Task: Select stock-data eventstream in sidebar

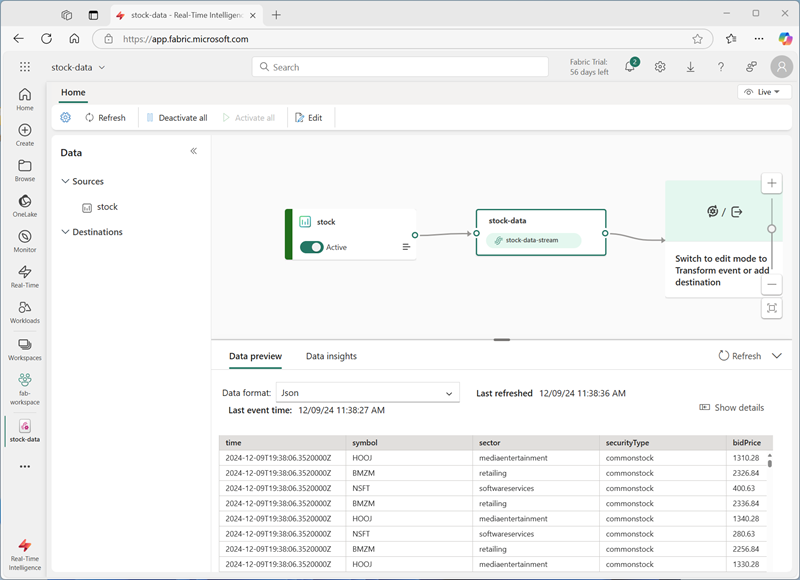Action: (24, 431)
